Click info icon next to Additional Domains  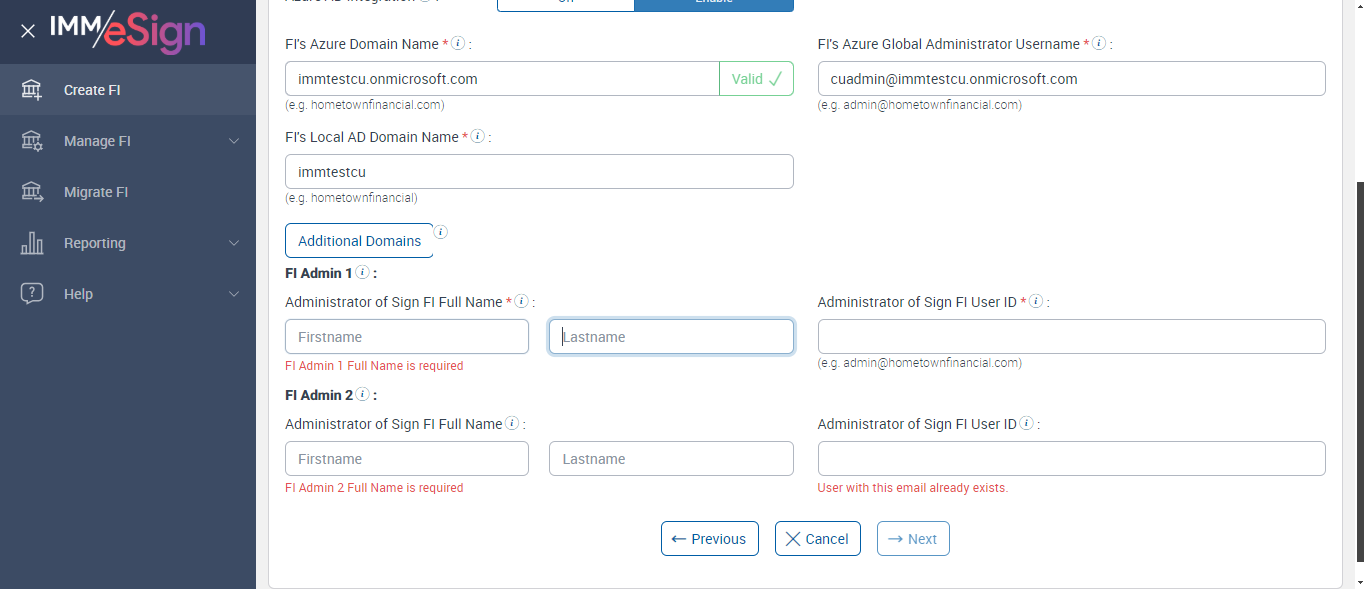point(440,233)
